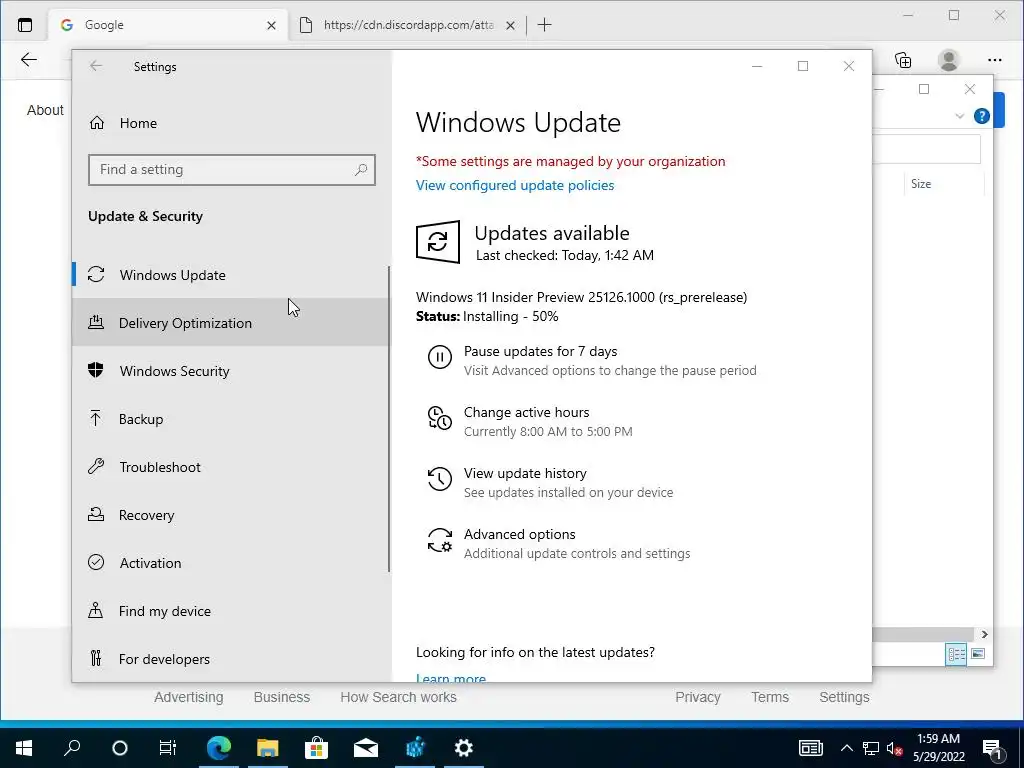
Task: Click the Learn more link
Action: click(x=451, y=678)
